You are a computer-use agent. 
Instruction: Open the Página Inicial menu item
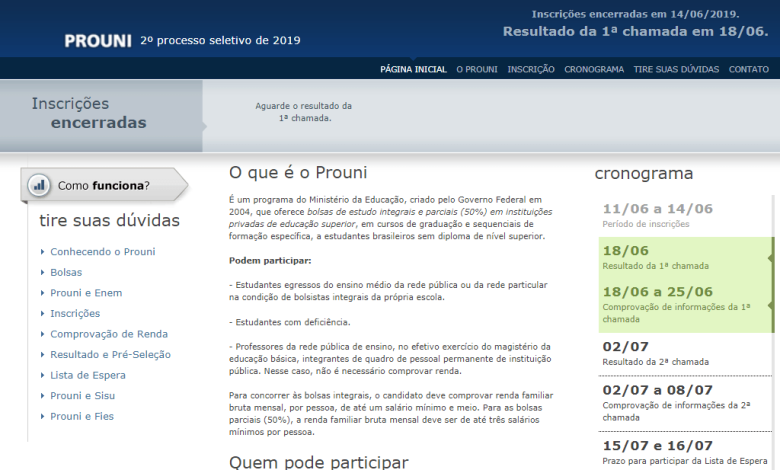(x=413, y=69)
